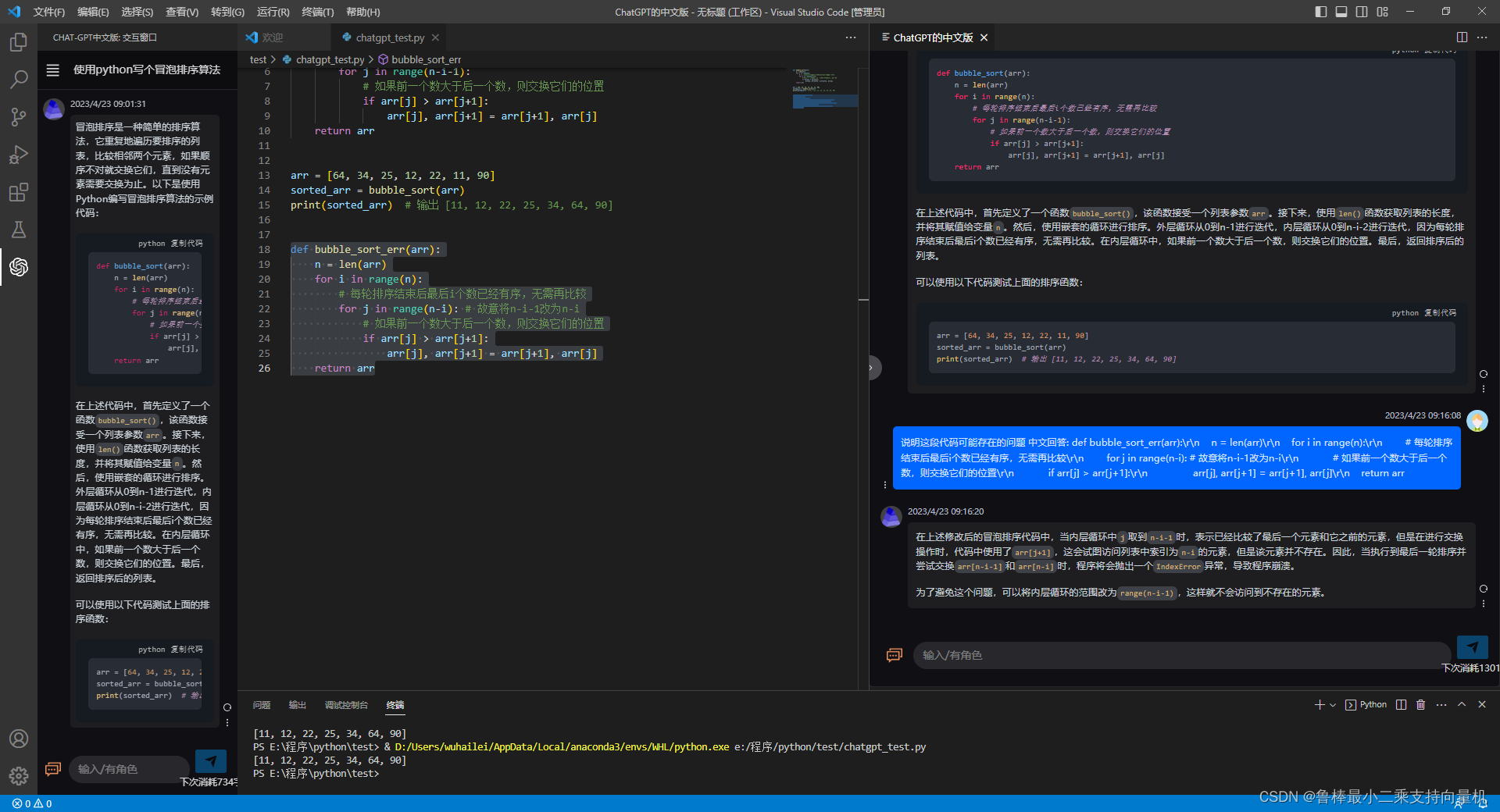This screenshot has width=1500, height=812.
Task: Open the 转到(G) menu
Action: [227, 12]
